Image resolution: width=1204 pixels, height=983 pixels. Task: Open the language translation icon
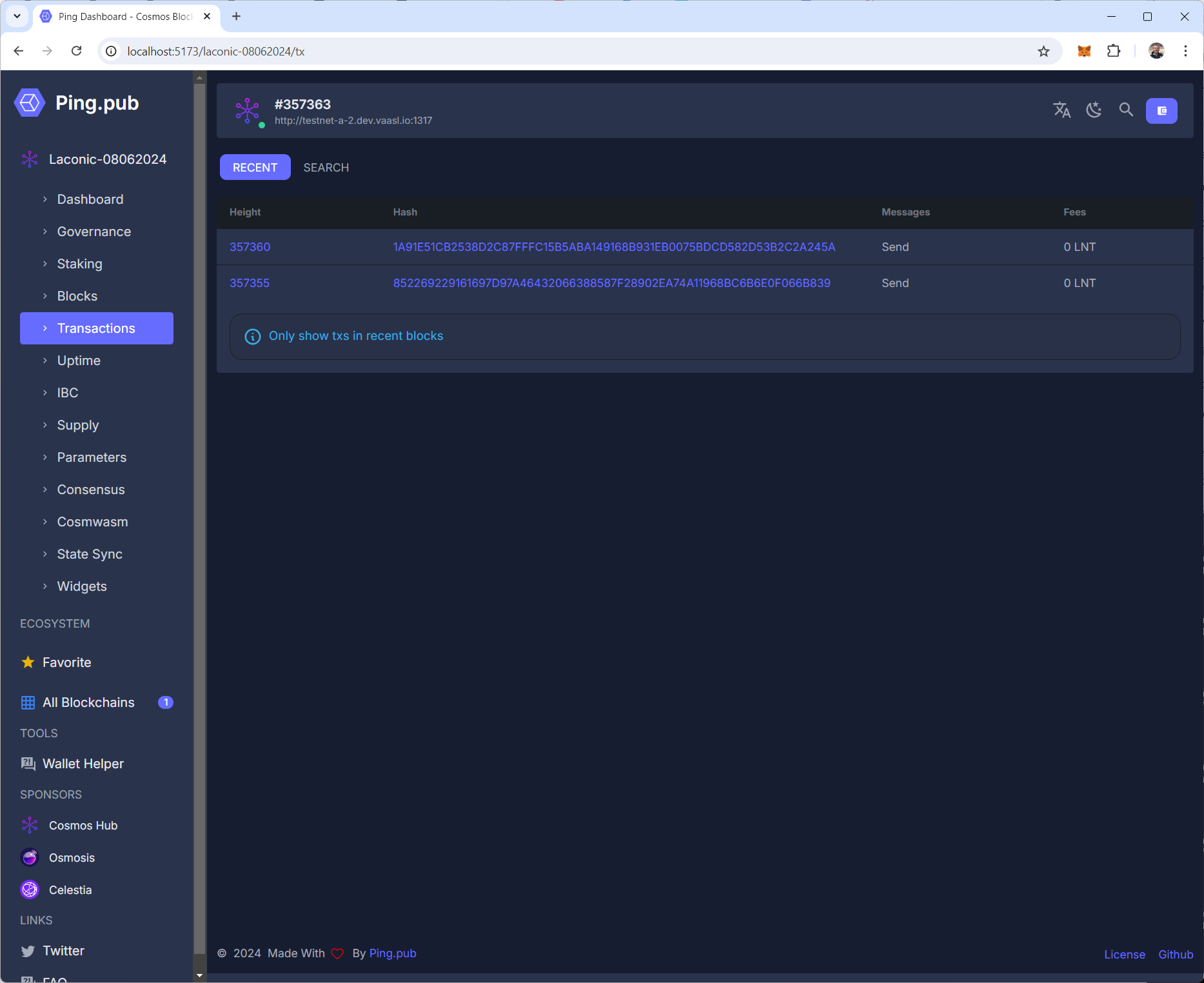pos(1061,110)
